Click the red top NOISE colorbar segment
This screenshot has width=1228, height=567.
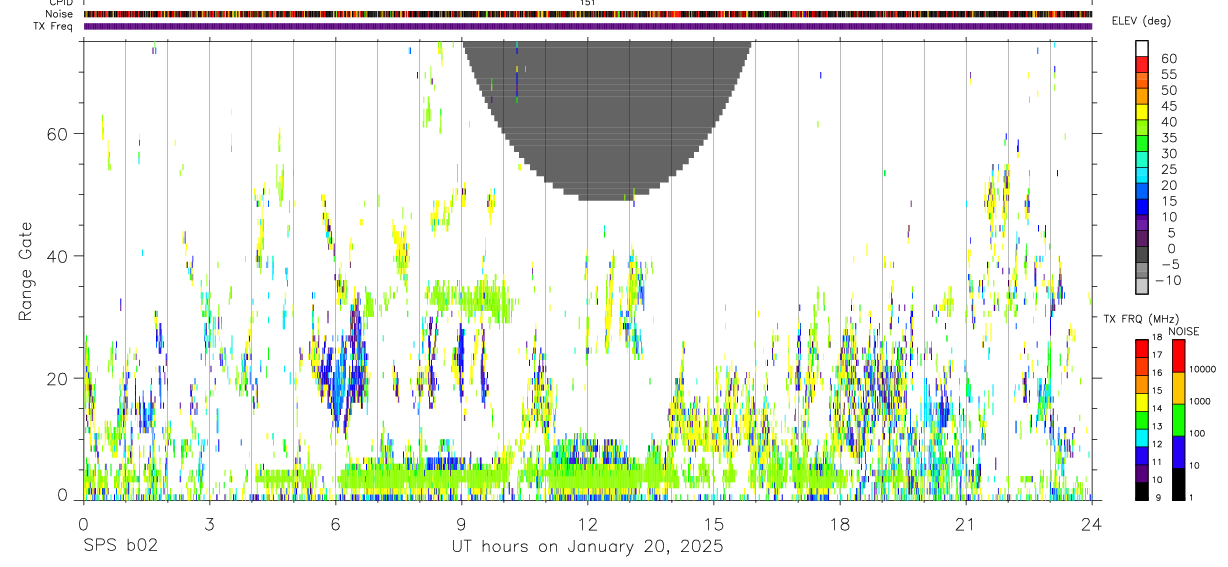[x=1177, y=356]
